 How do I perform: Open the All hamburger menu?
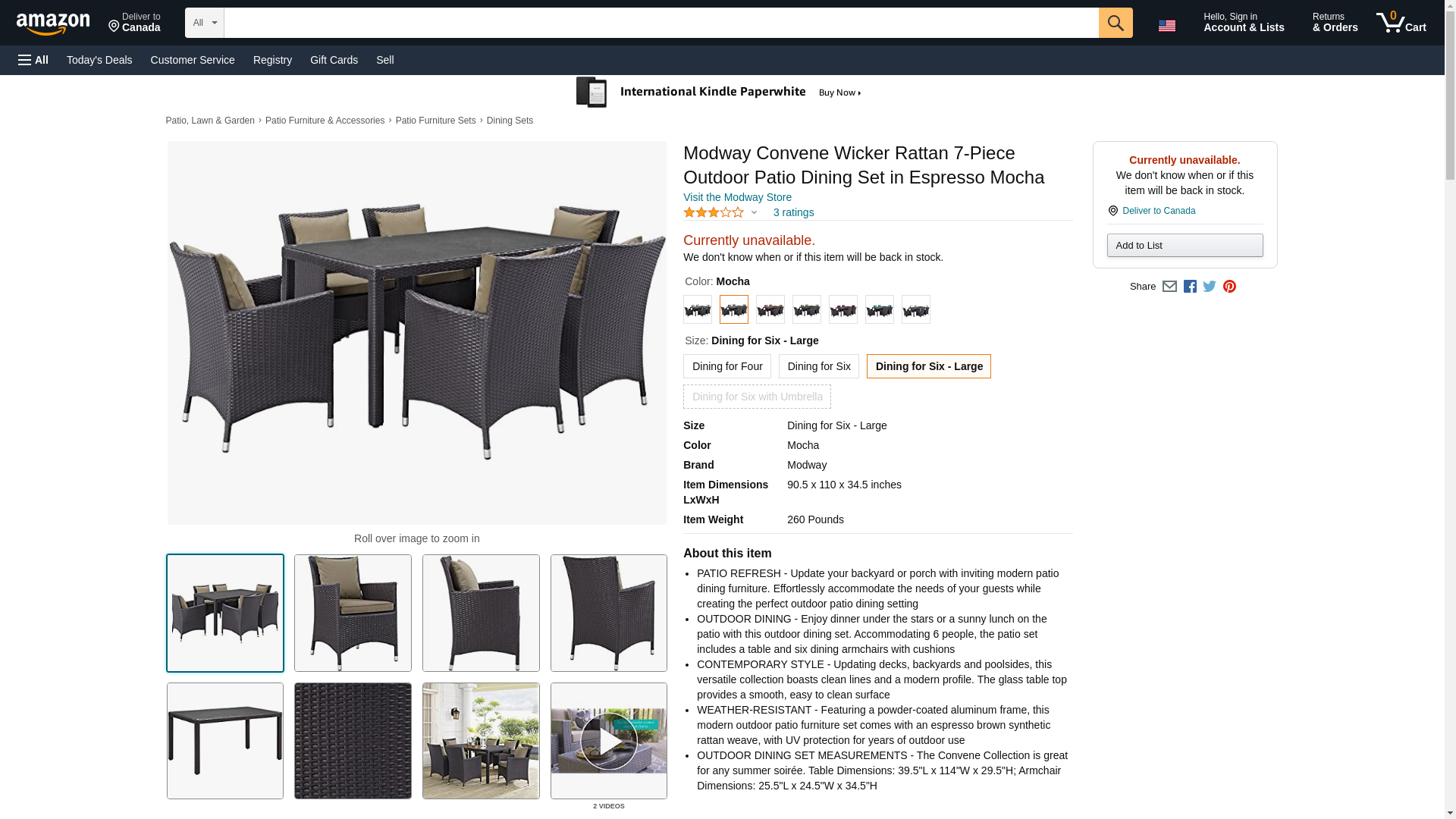33,60
